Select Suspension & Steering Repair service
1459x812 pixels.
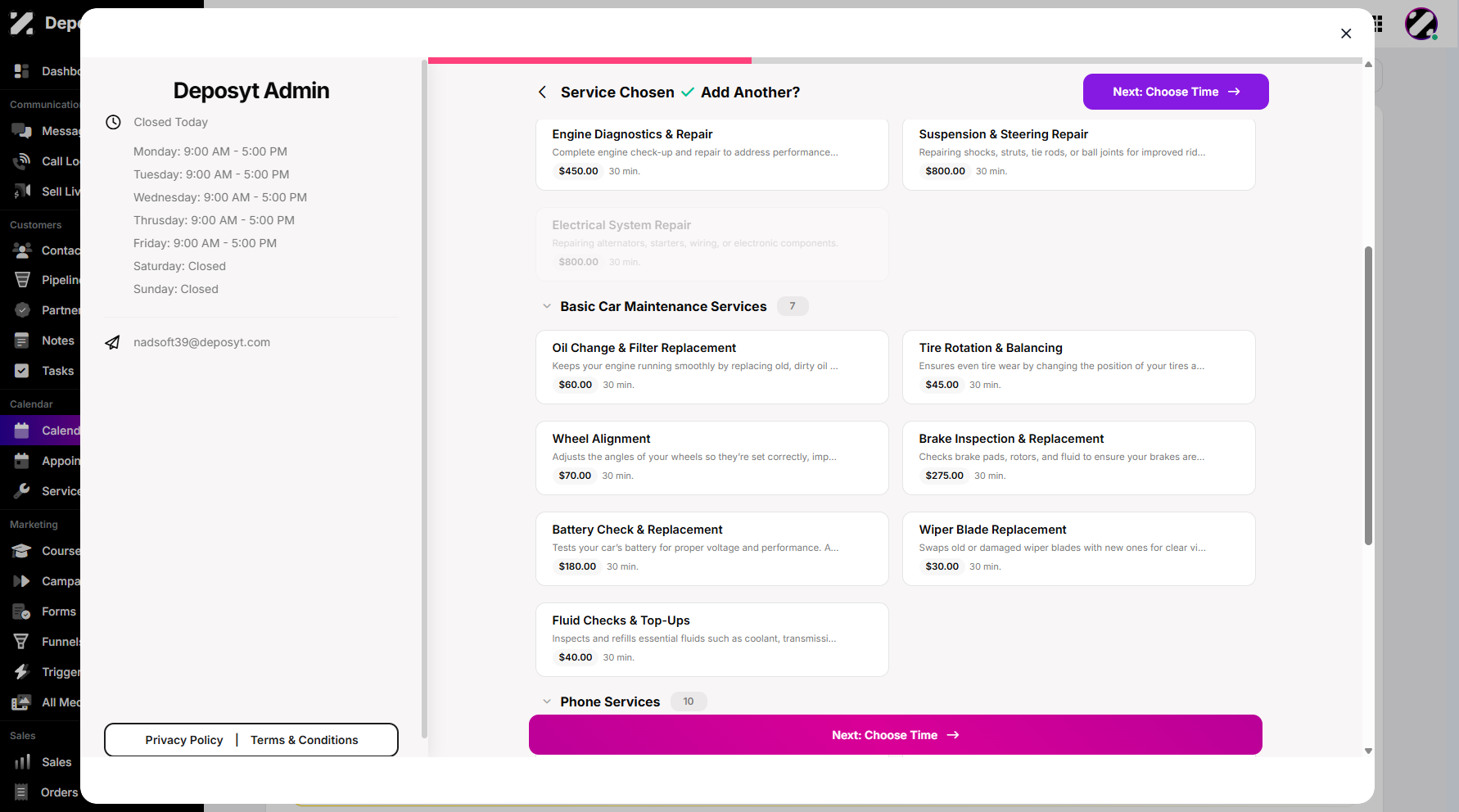[x=1079, y=154]
